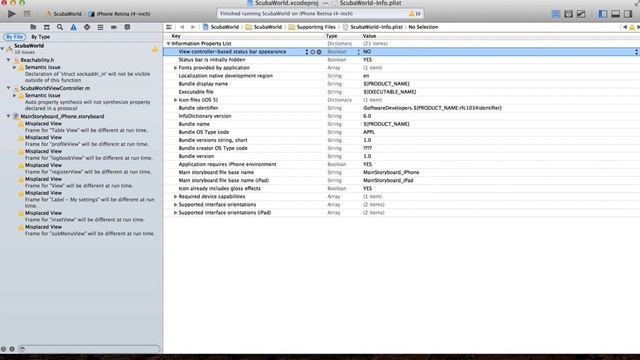Open ScubaWorld scheme selector

pyautogui.click(x=63, y=14)
